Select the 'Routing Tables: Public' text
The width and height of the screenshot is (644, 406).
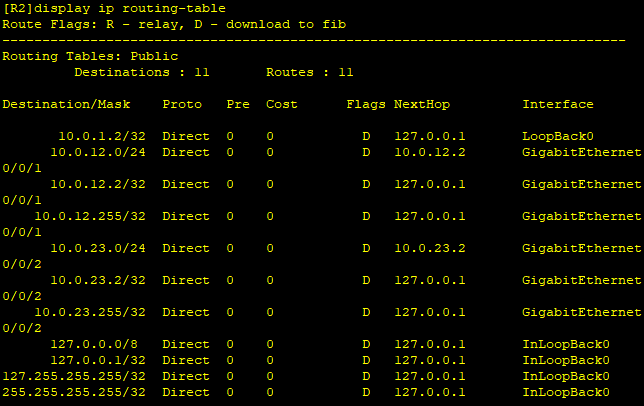pos(90,56)
